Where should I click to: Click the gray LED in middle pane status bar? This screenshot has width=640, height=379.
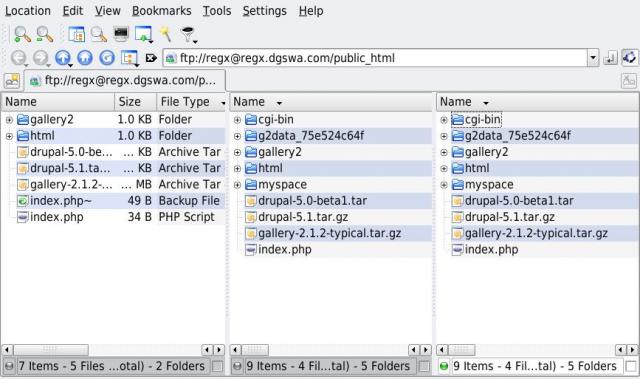237,366
